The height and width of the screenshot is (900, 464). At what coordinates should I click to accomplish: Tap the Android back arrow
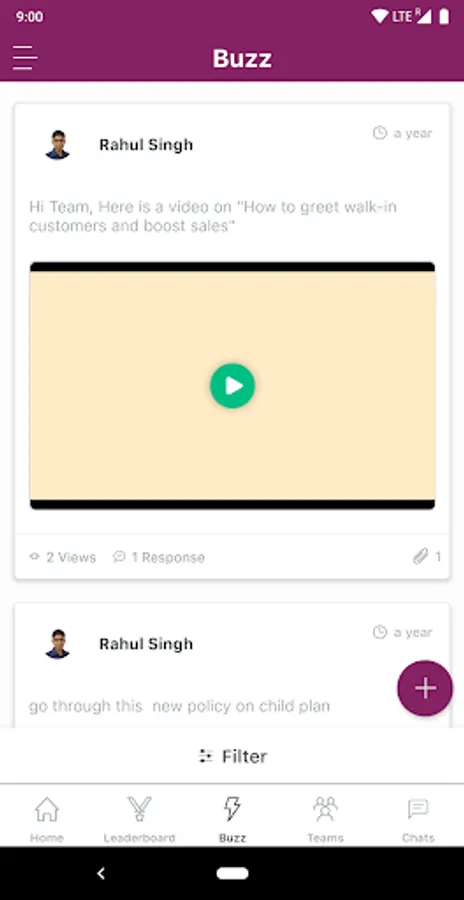tap(101, 874)
